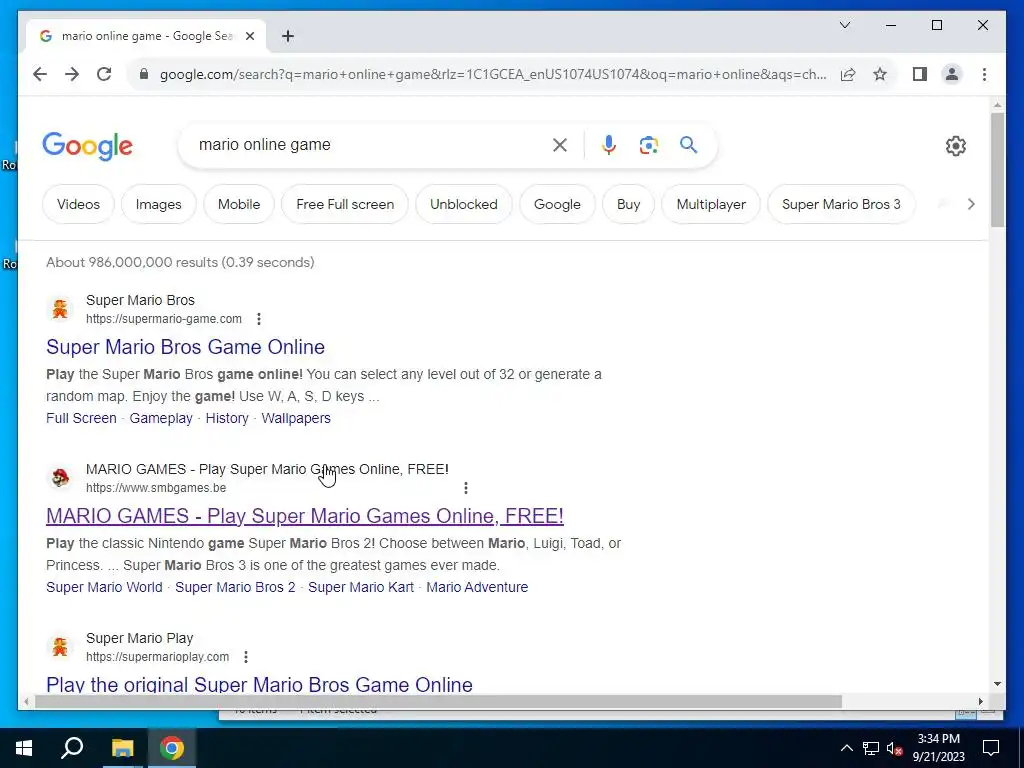Follow the Gameplay sitelink
Screen dimensions: 1024x768
tap(161, 418)
